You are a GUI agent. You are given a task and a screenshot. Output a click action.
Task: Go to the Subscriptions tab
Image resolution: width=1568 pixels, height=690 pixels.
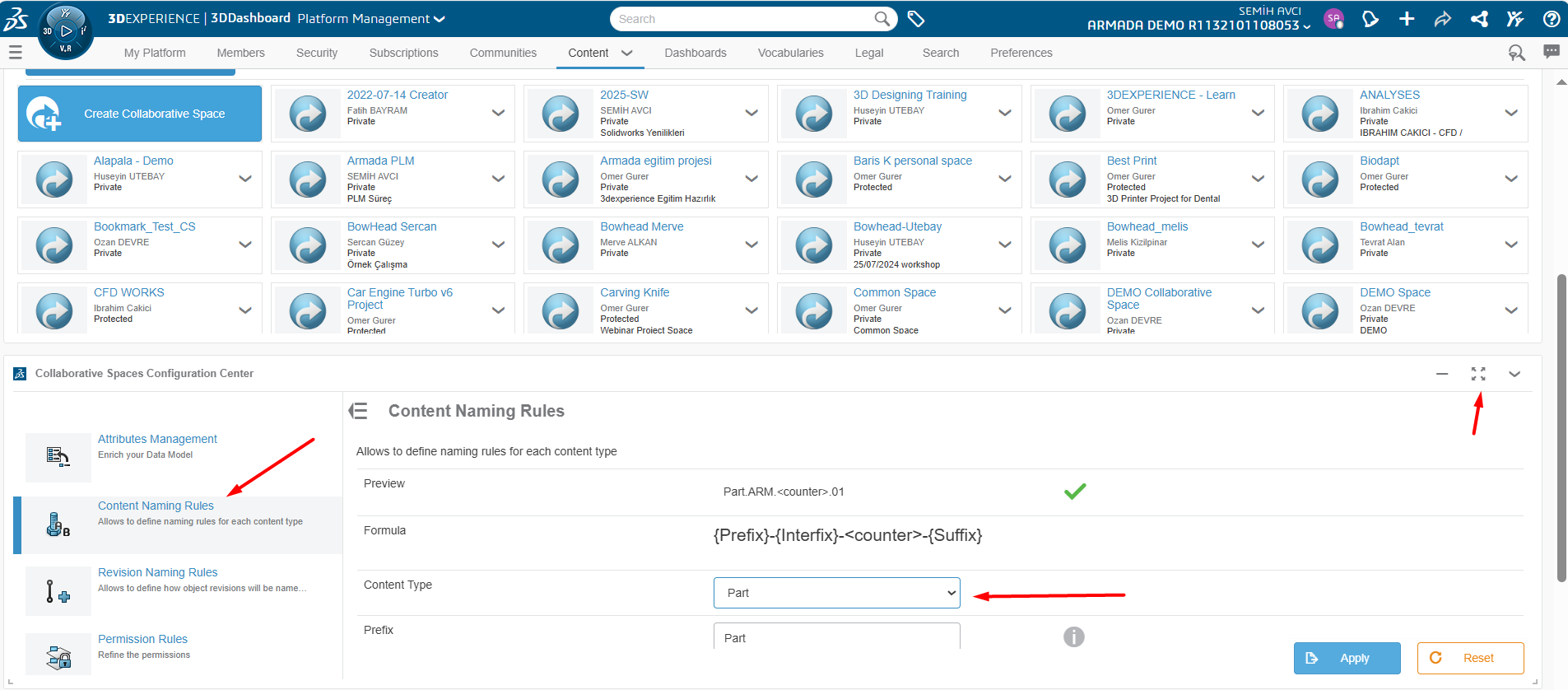pyautogui.click(x=404, y=53)
